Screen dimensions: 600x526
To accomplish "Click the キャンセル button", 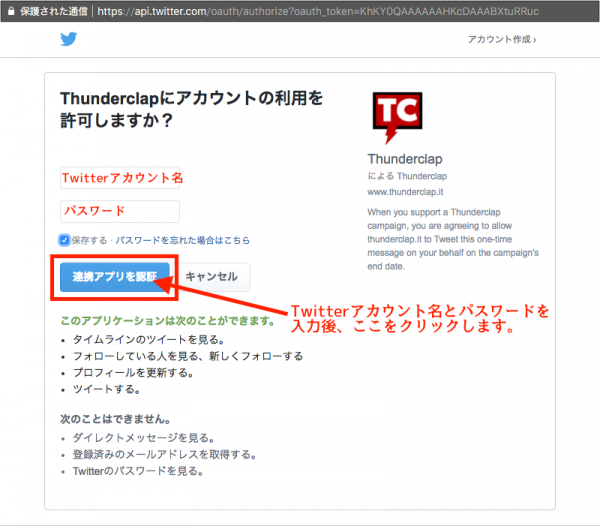I will pyautogui.click(x=212, y=277).
